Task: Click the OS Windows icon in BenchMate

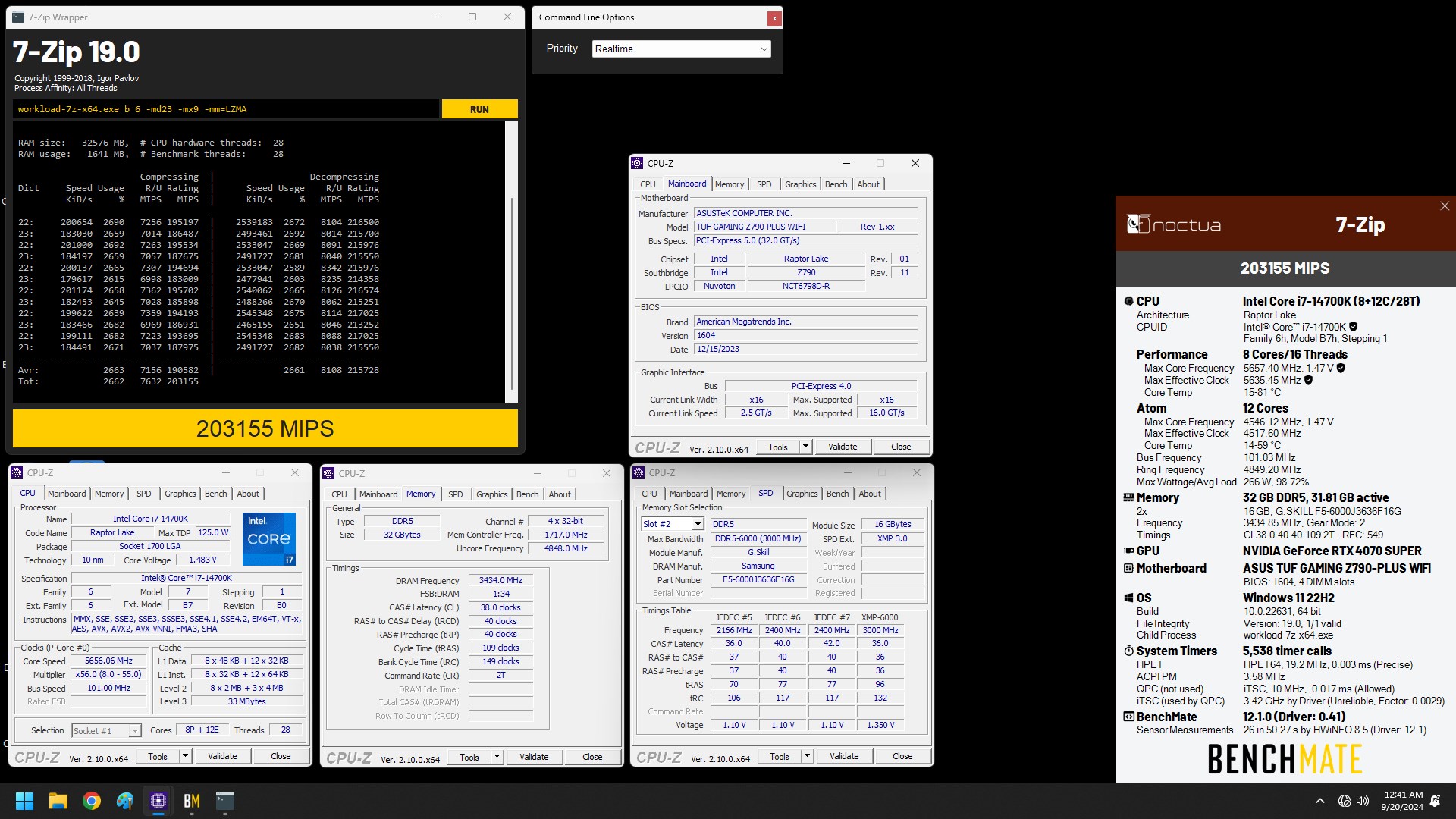Action: 1129,598
